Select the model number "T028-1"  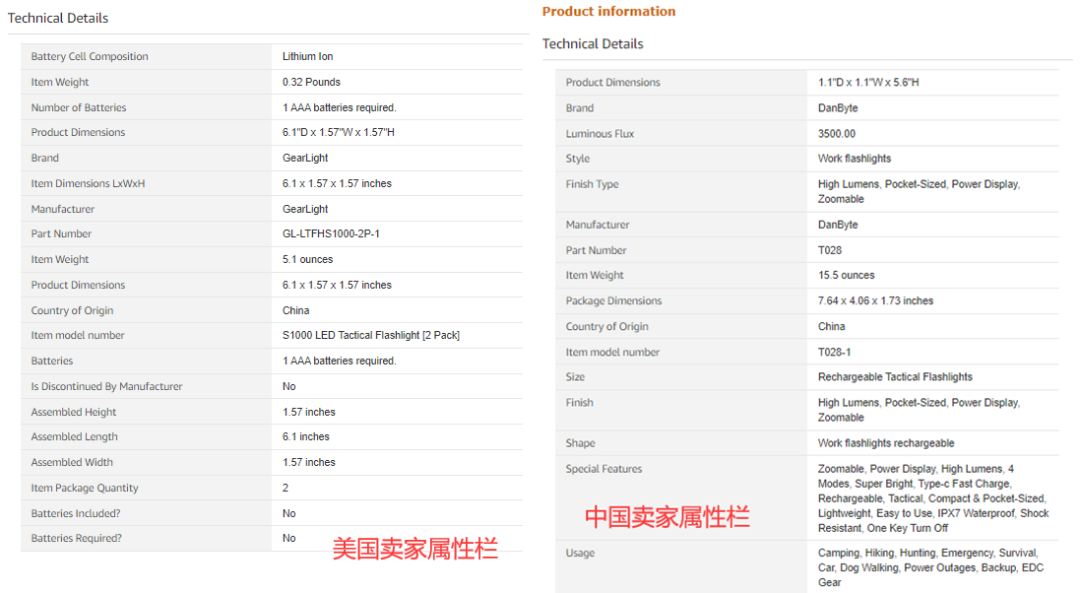click(834, 352)
